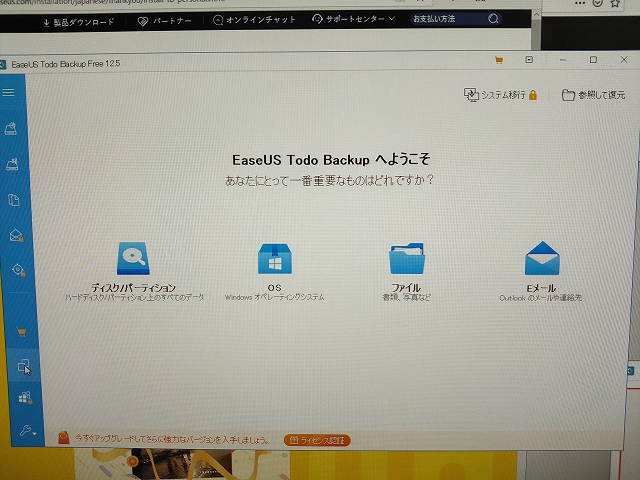The height and width of the screenshot is (480, 640).
Task: Click the 書類、写真など description text
Action: (407, 298)
